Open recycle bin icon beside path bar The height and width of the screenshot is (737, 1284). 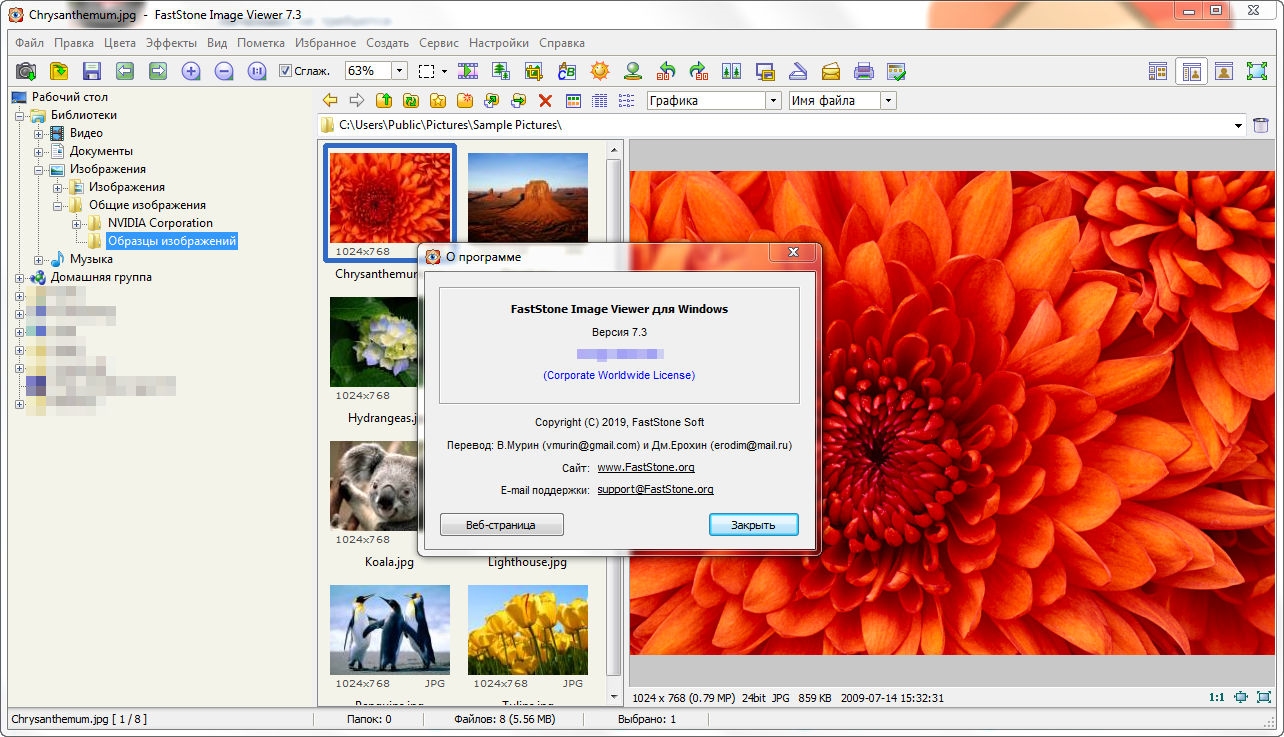1261,125
